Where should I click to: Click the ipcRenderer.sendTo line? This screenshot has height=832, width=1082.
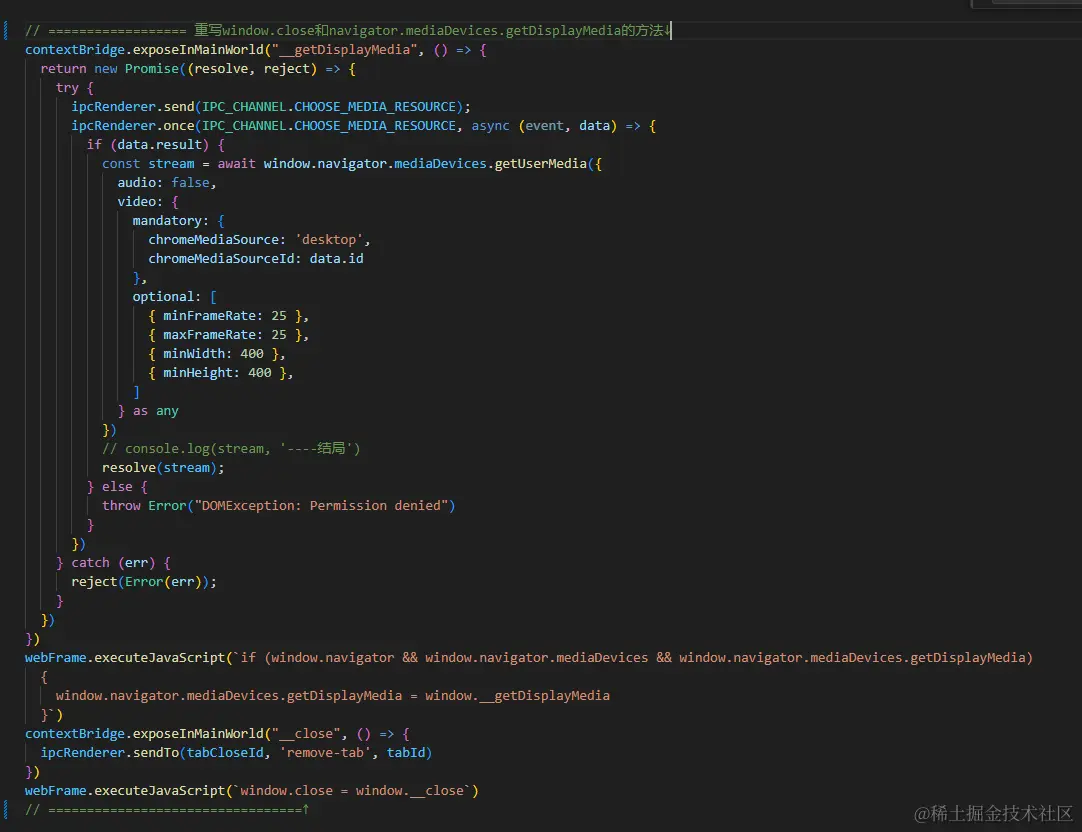tap(236, 753)
